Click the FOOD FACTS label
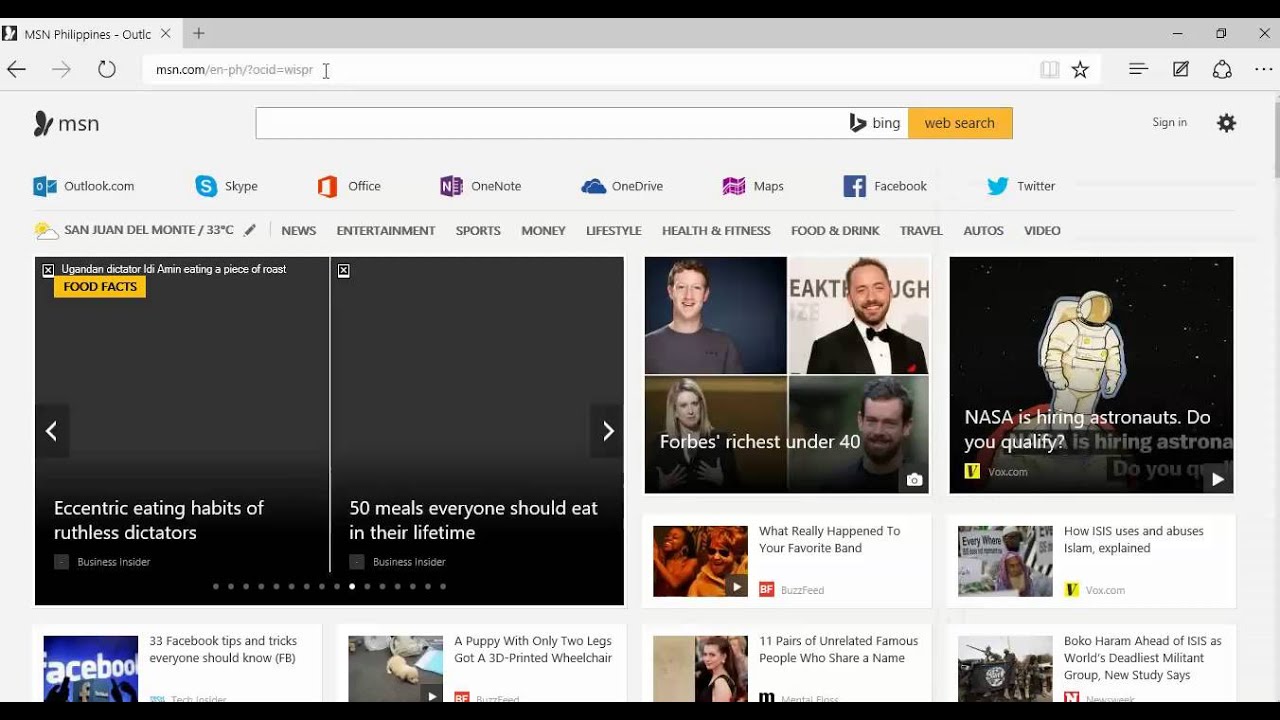Viewport: 1280px width, 720px height. [x=100, y=286]
